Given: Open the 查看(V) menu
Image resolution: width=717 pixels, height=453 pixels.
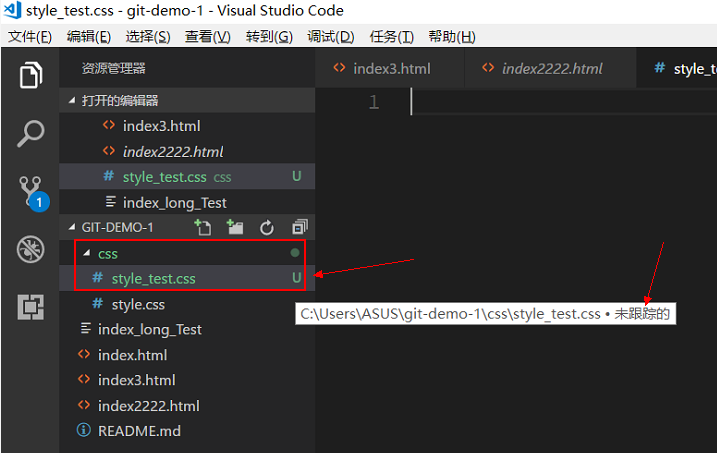Looking at the screenshot, I should click(x=208, y=36).
